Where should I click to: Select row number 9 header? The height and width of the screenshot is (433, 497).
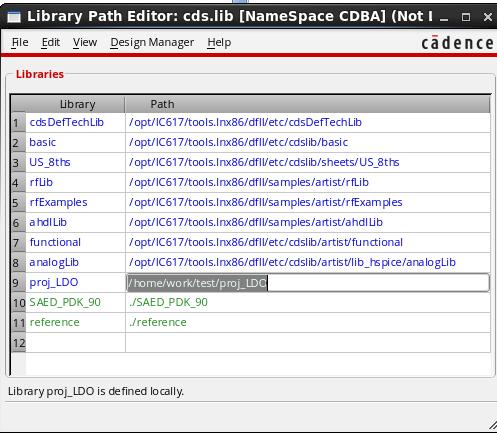(18, 283)
